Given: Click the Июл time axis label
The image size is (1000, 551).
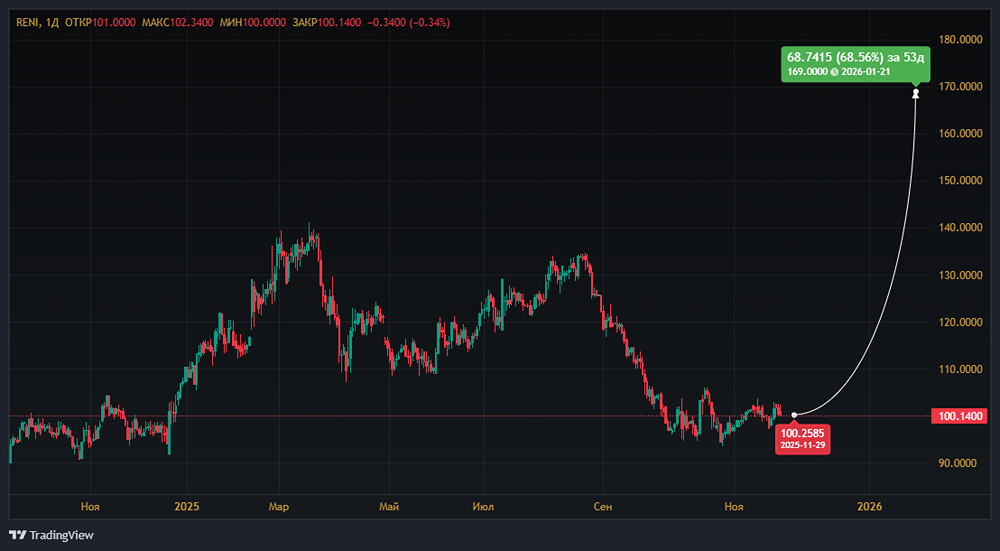Looking at the screenshot, I should point(482,507).
